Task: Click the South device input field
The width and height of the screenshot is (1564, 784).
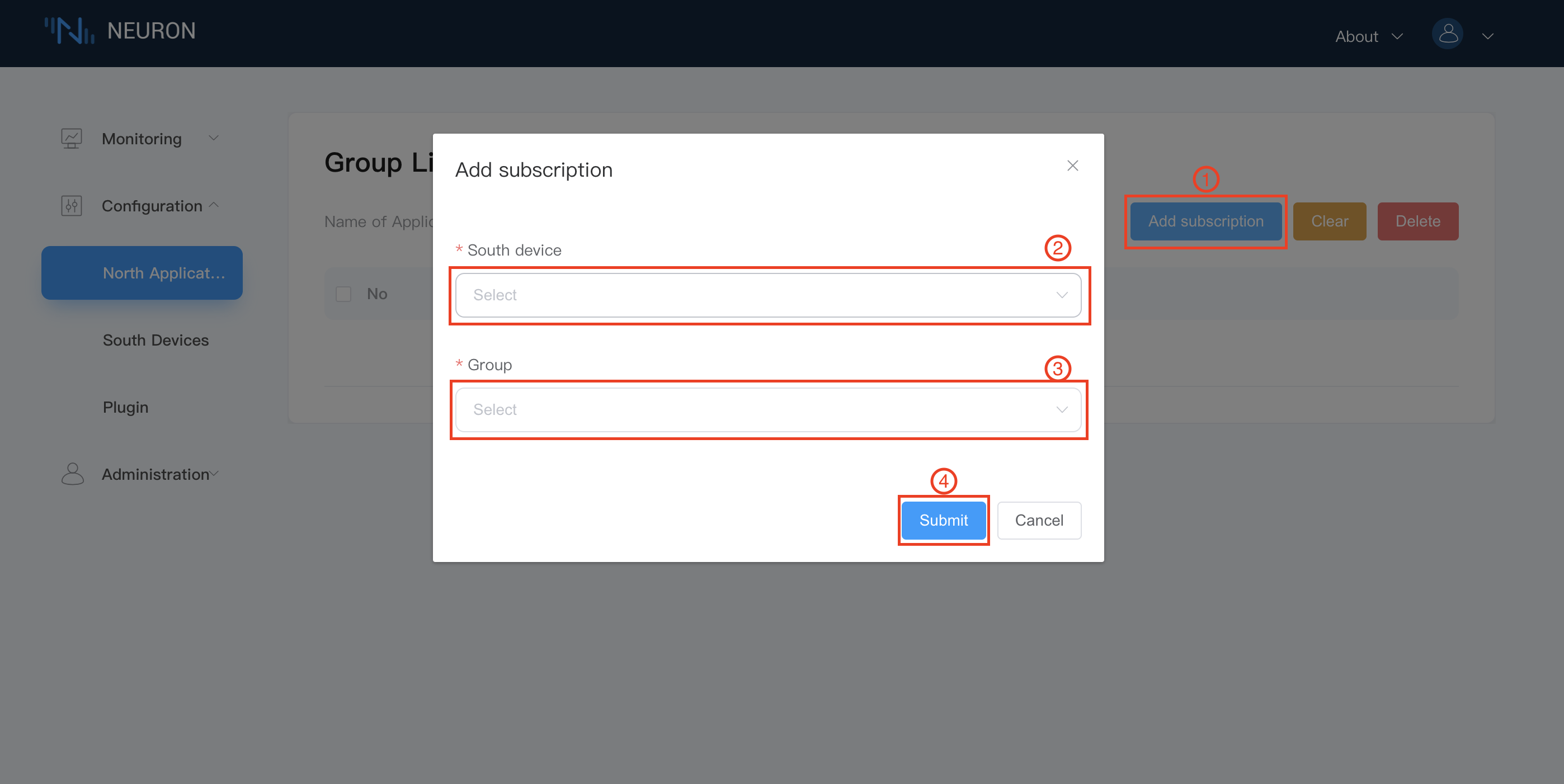Action: coord(768,294)
